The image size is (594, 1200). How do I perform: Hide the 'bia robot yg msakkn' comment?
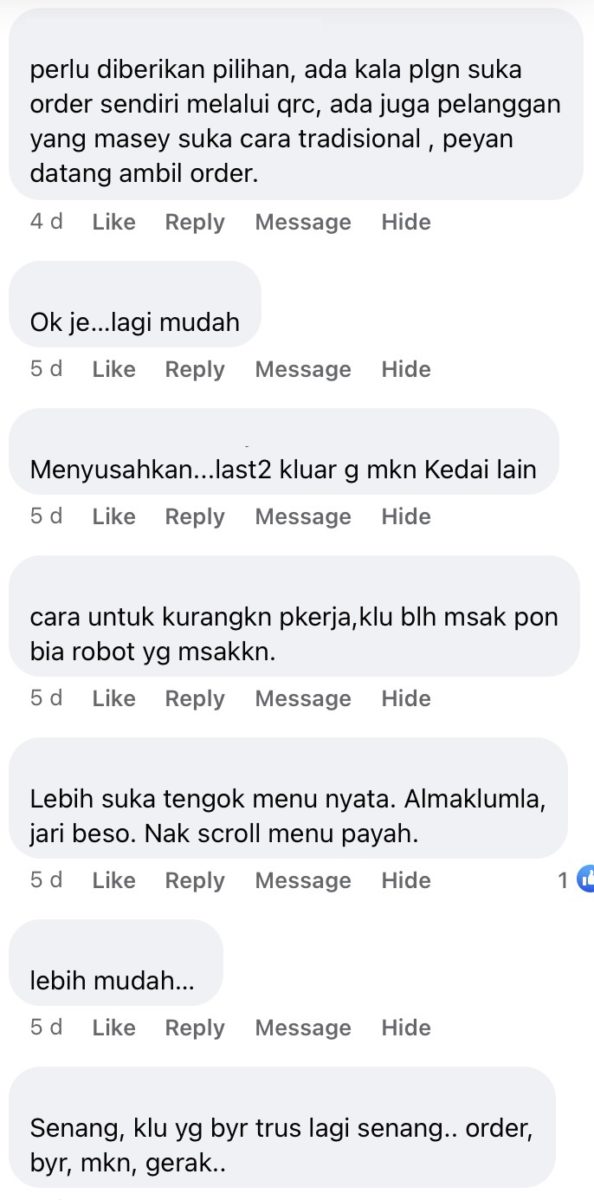coord(405,698)
